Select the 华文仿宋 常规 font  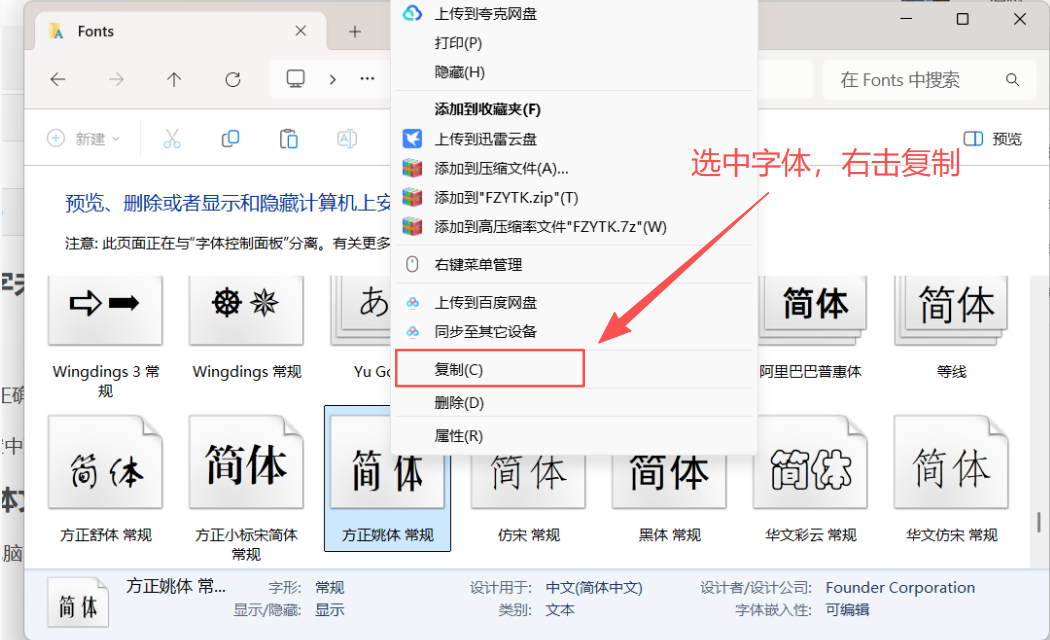coord(952,479)
